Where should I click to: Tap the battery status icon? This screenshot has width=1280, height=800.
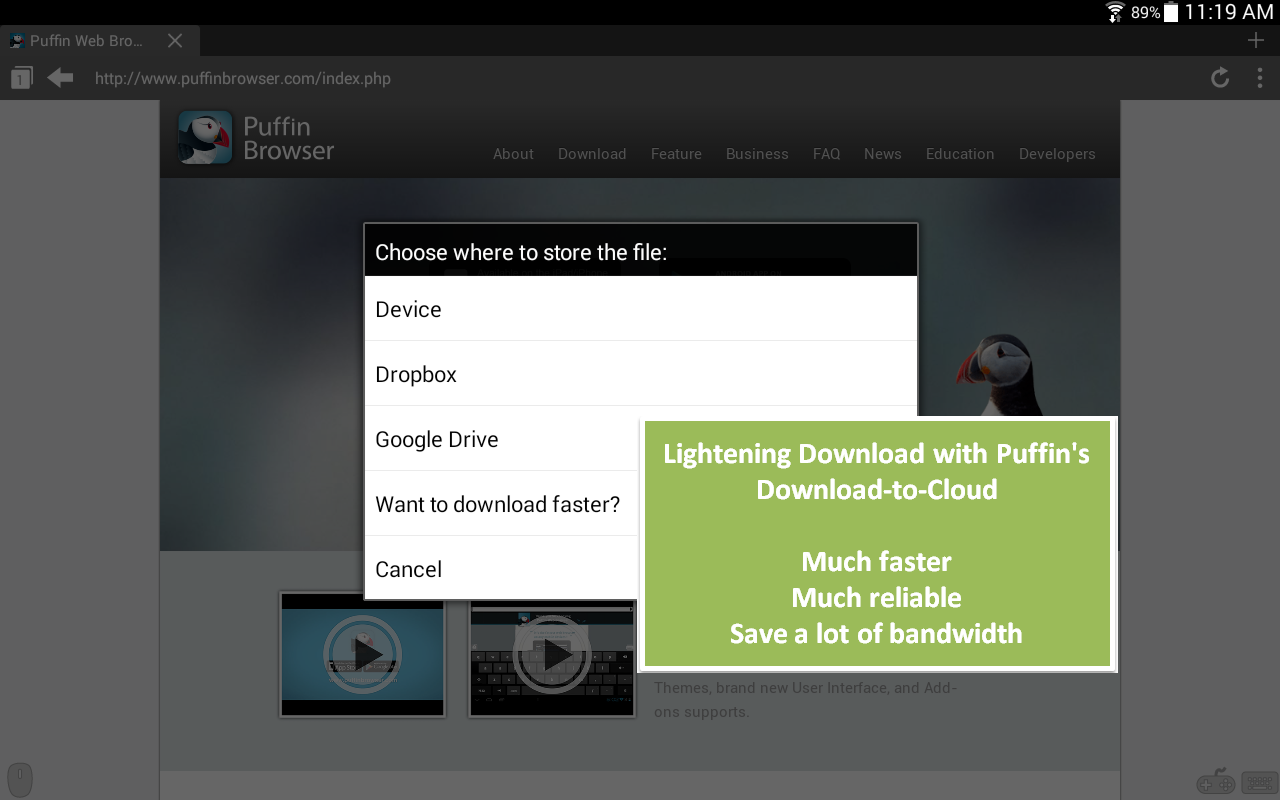click(1171, 12)
